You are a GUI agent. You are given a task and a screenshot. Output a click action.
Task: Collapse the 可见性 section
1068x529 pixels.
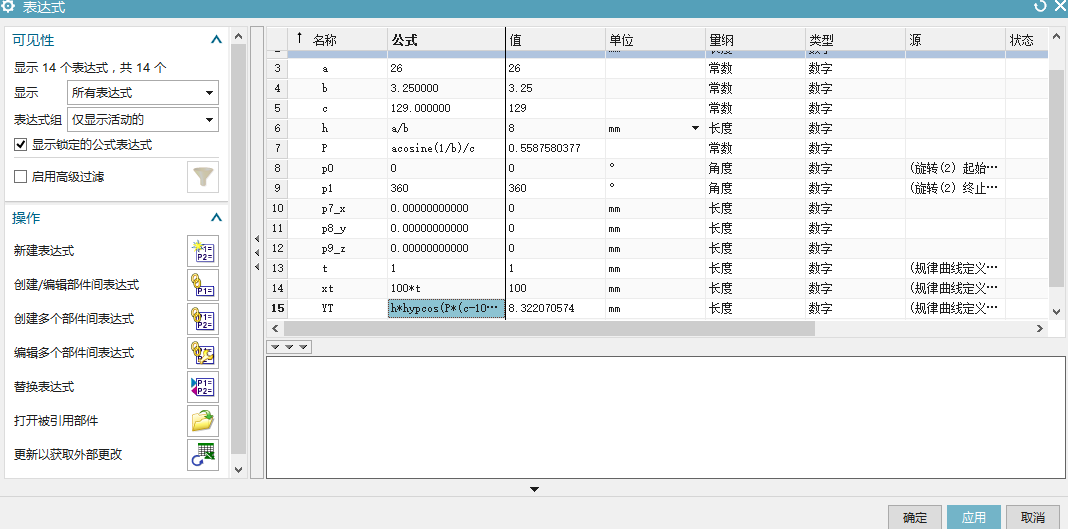215,40
